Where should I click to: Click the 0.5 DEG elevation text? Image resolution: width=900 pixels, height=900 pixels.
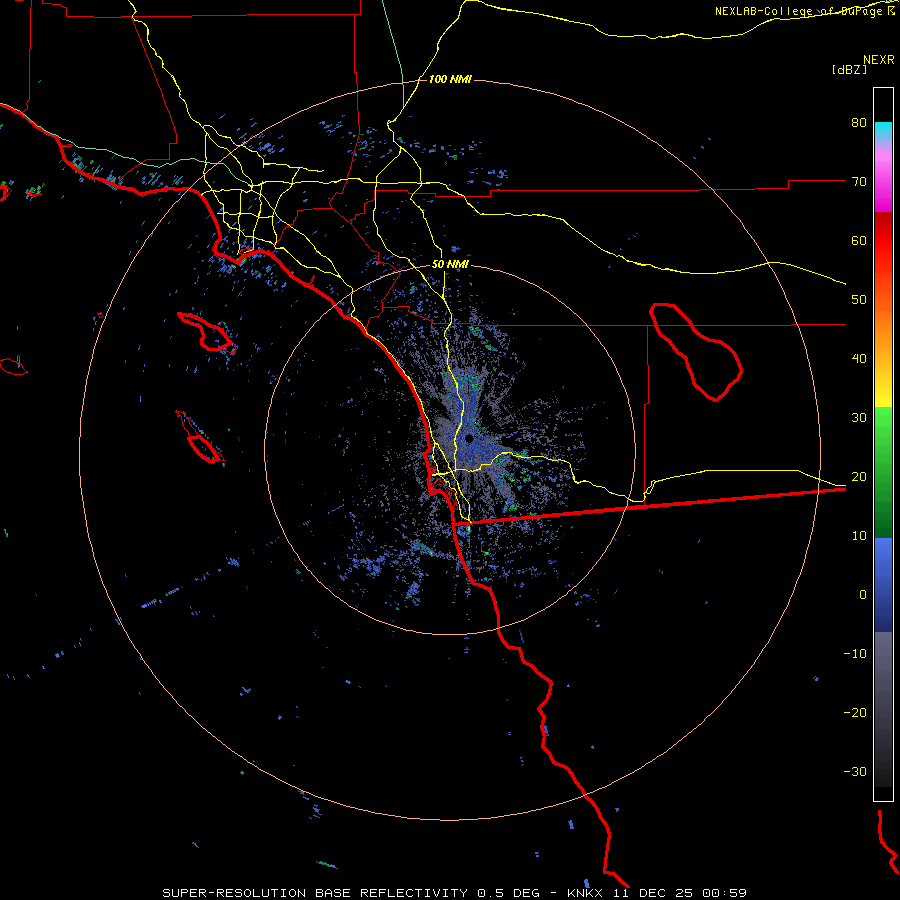click(509, 893)
